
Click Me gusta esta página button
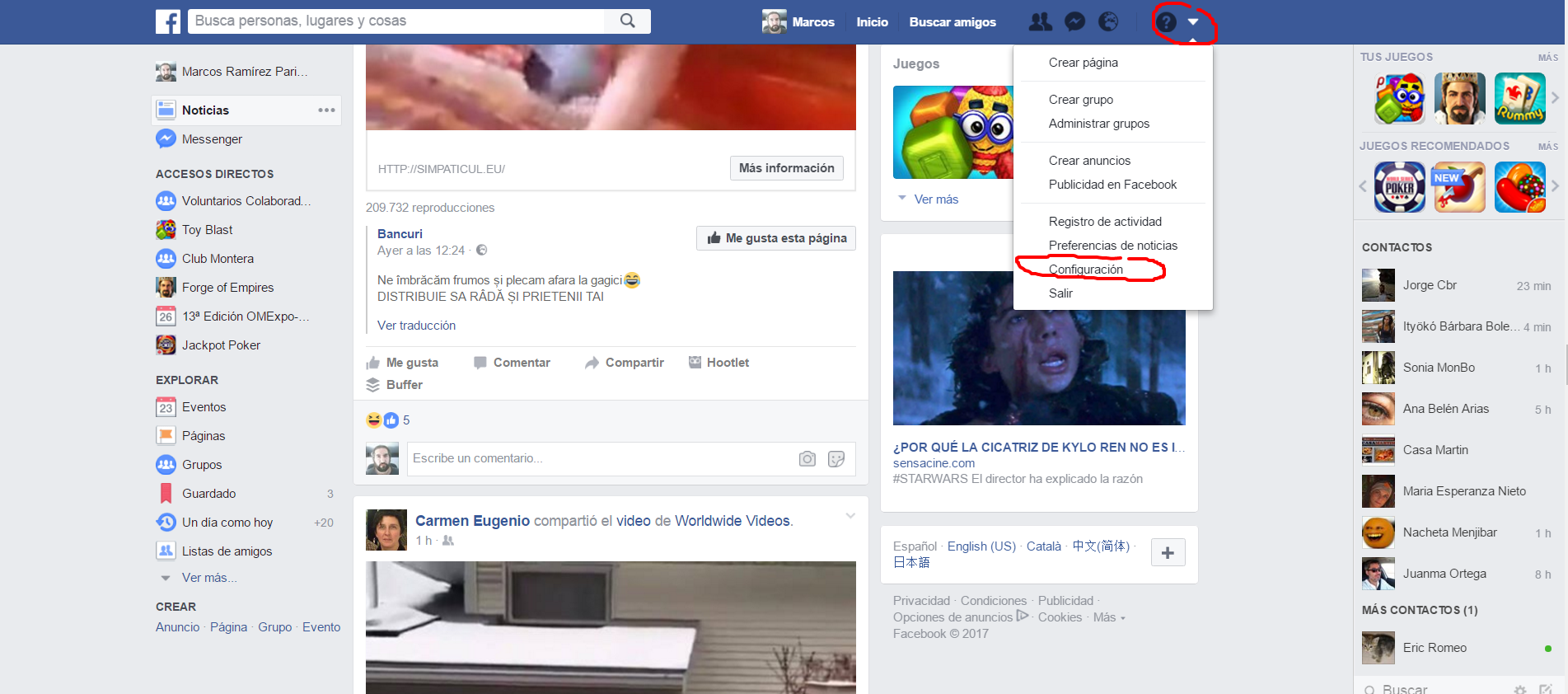[x=776, y=238]
